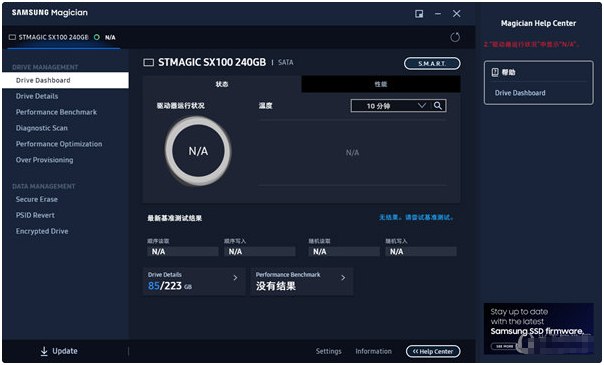Click the 顺序写入 N/A value
604x365 pixels.
click(x=260, y=251)
